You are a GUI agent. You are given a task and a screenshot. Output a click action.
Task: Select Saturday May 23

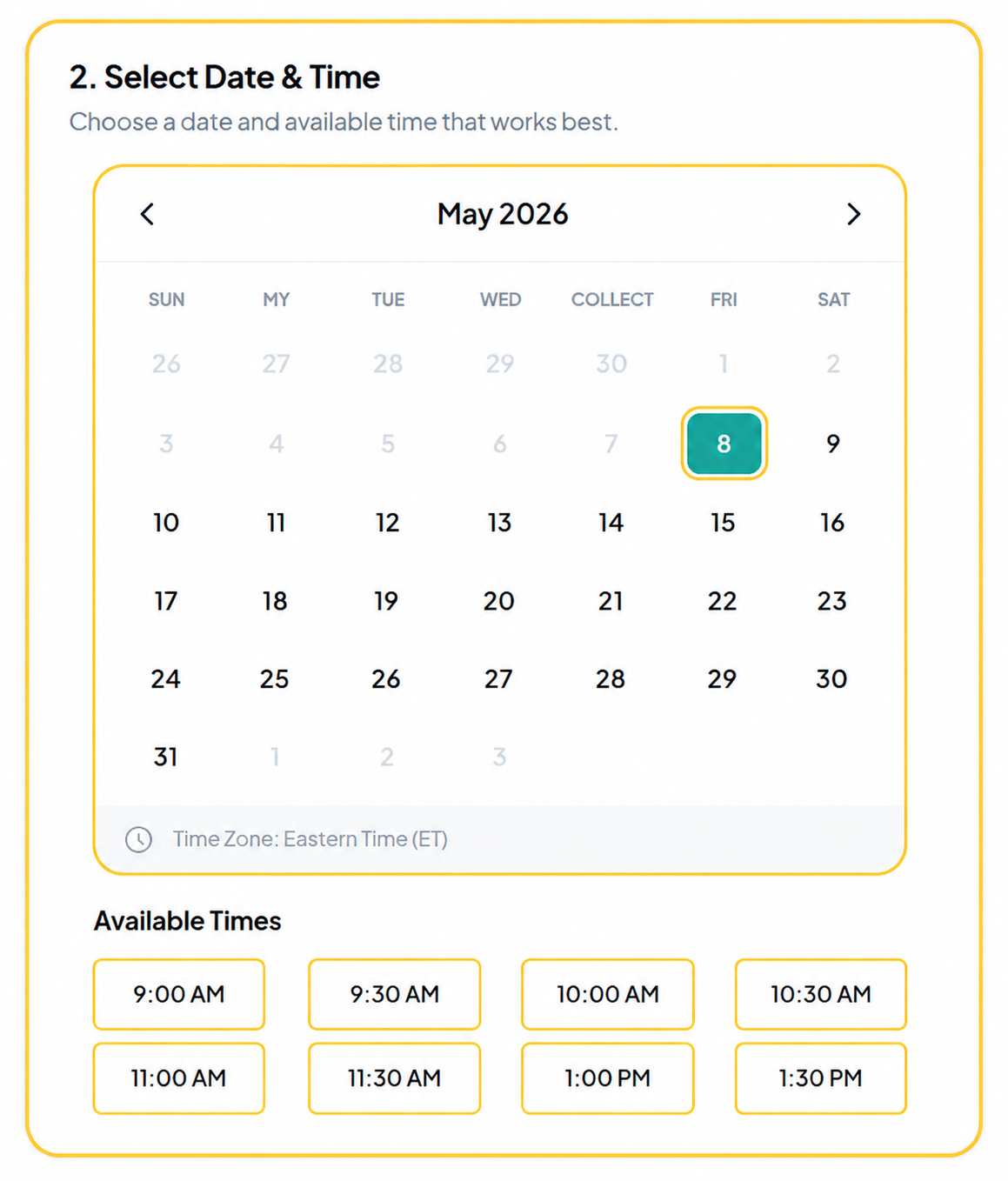point(832,601)
